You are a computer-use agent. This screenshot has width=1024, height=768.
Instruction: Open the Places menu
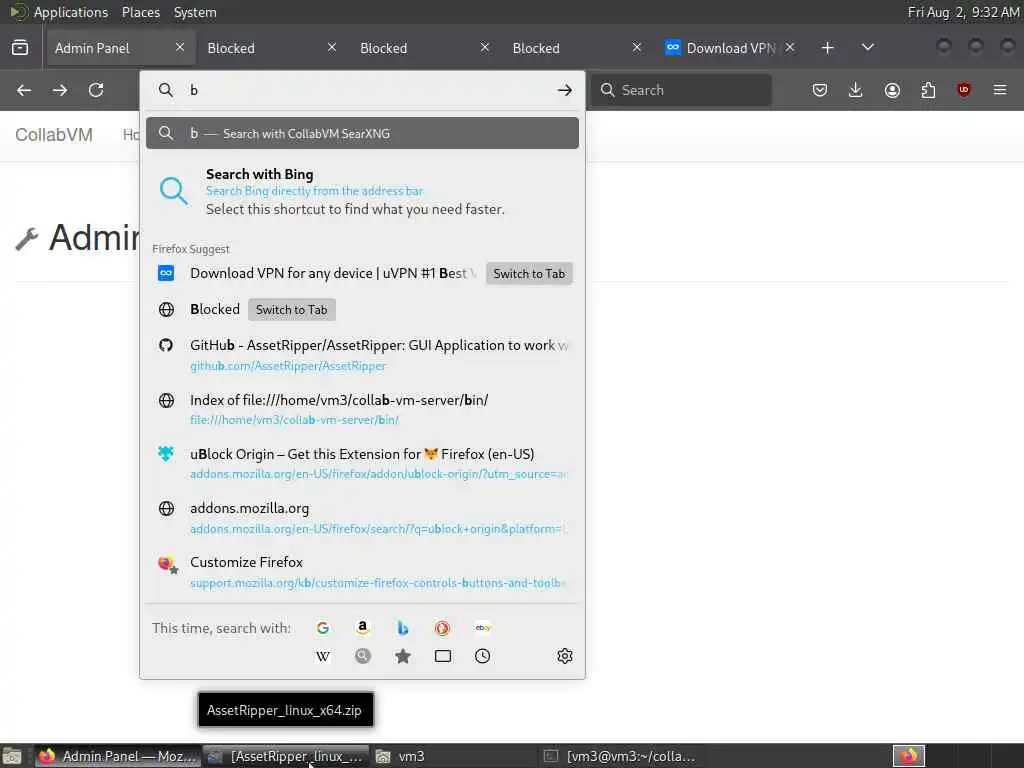coord(140,12)
